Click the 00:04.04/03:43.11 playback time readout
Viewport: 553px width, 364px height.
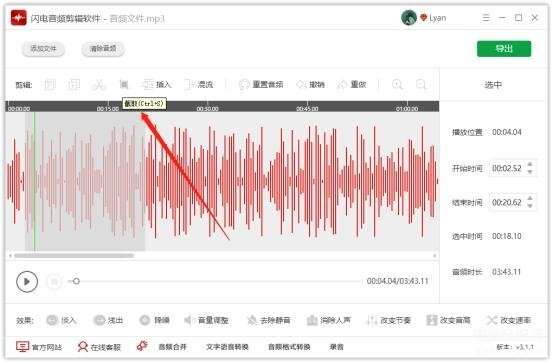[x=397, y=281]
